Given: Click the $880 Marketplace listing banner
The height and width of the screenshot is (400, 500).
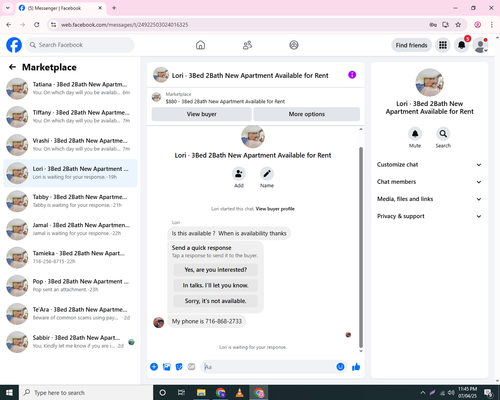Looking at the screenshot, I should tap(256, 98).
